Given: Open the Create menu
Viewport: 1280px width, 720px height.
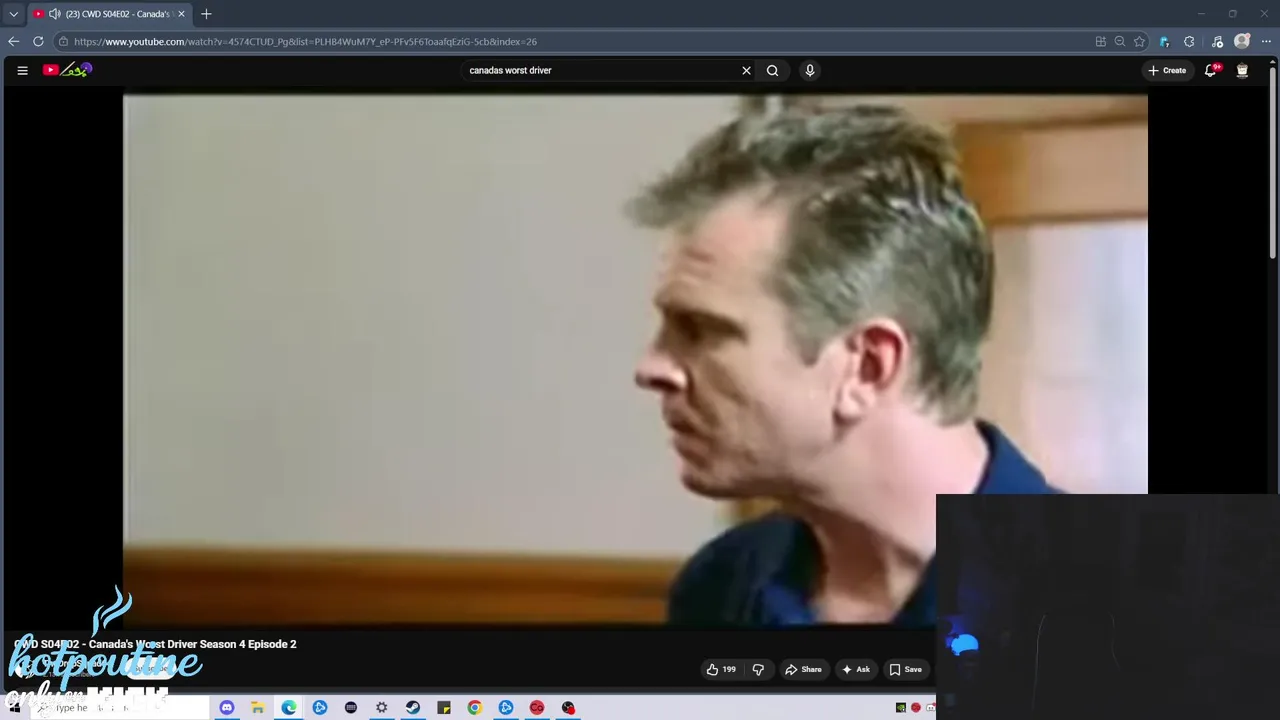Looking at the screenshot, I should tap(1167, 70).
